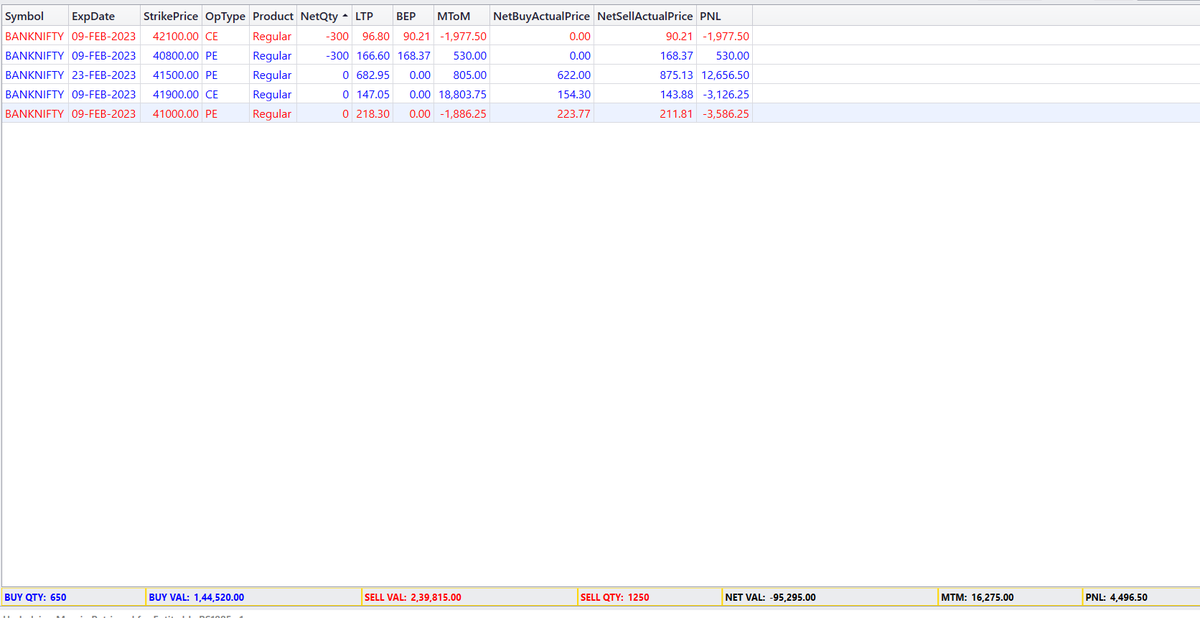Click strike price 41900.00 cell
Screen dimensions: 1200x618
coord(176,94)
